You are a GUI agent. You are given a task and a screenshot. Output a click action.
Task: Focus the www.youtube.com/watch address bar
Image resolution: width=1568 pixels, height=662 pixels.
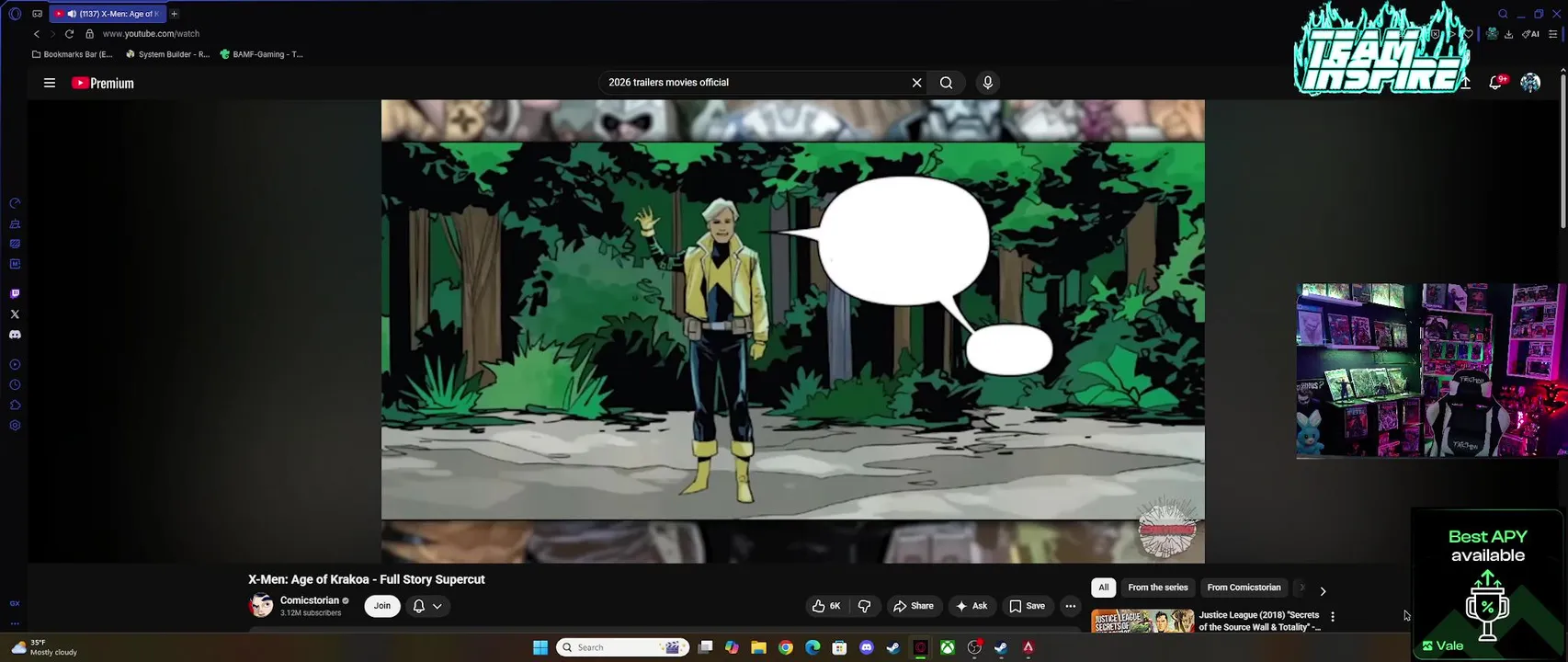tap(151, 34)
